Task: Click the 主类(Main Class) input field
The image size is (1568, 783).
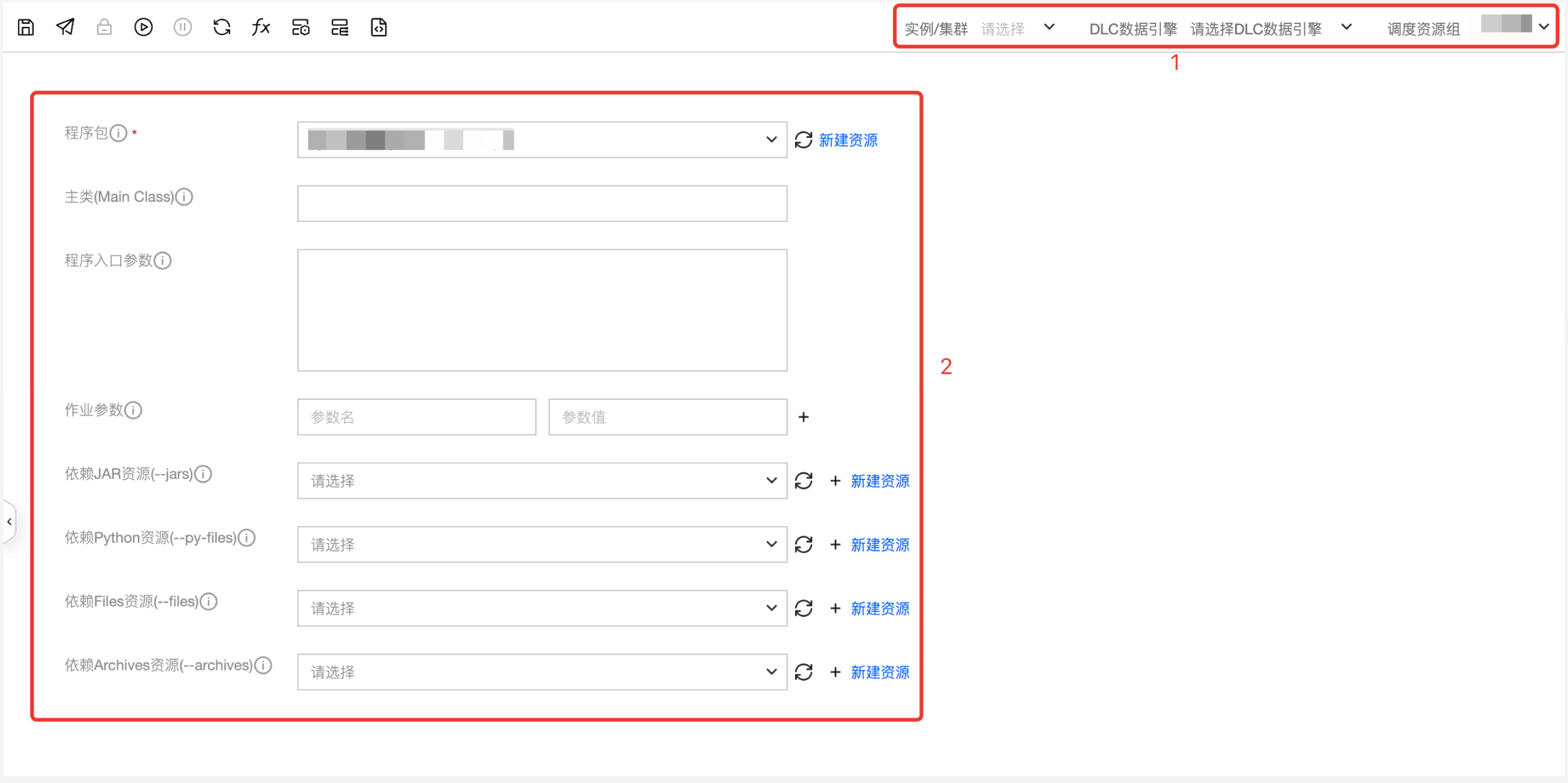Action: click(x=542, y=203)
